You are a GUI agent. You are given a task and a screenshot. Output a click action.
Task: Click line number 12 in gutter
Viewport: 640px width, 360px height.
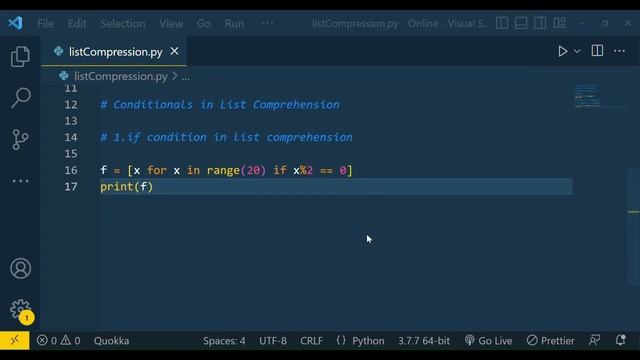(71, 104)
